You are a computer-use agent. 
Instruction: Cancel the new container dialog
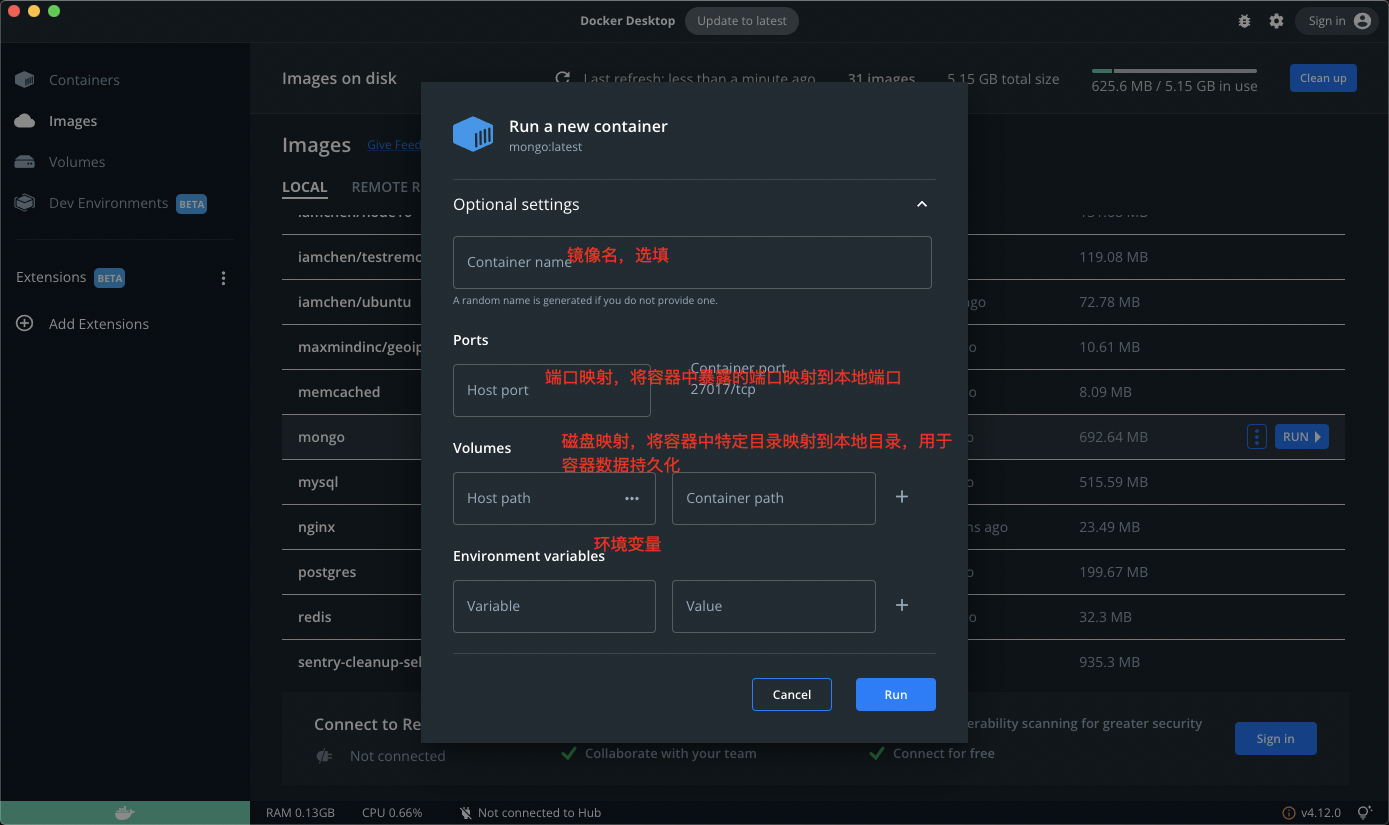click(792, 695)
